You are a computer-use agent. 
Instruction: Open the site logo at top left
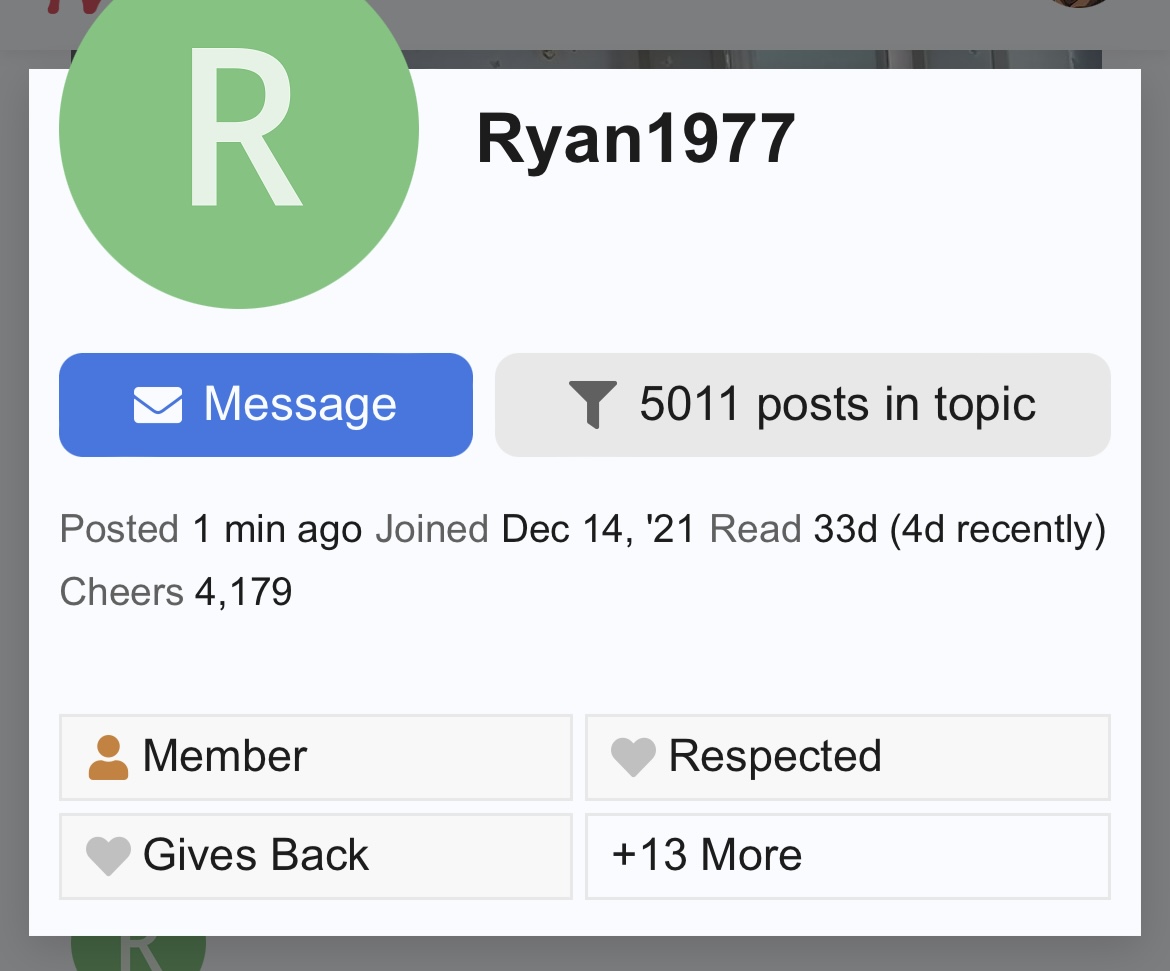tap(75, 6)
